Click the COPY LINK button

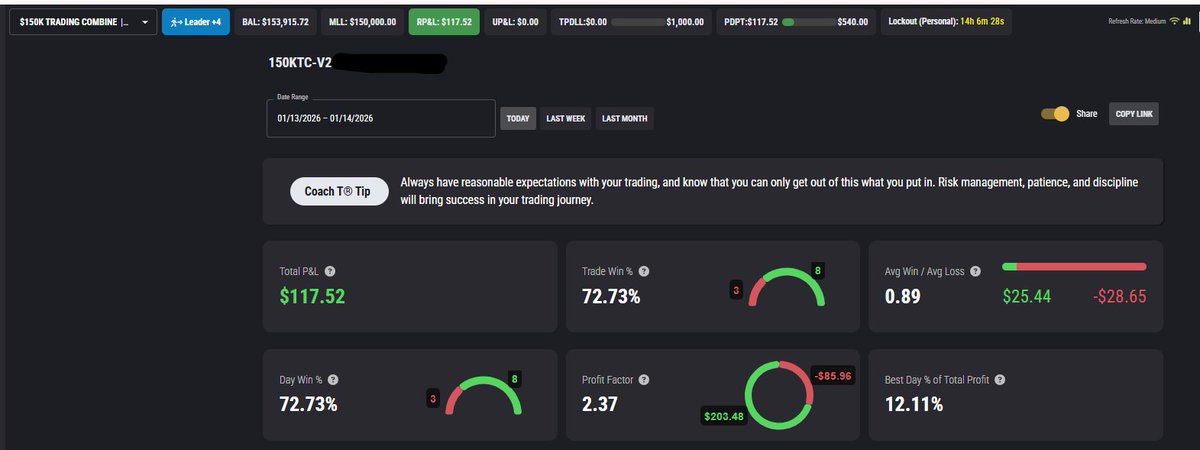click(1135, 114)
